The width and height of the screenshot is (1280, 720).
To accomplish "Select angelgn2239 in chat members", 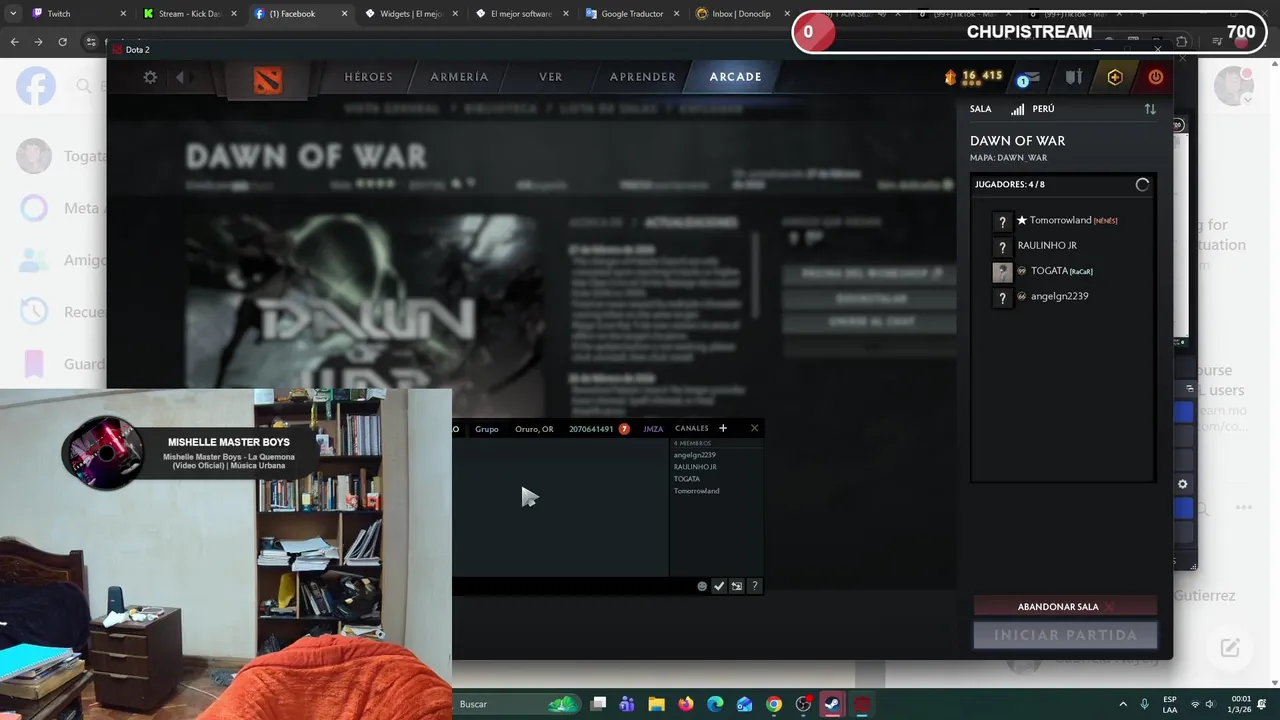I will [x=694, y=455].
